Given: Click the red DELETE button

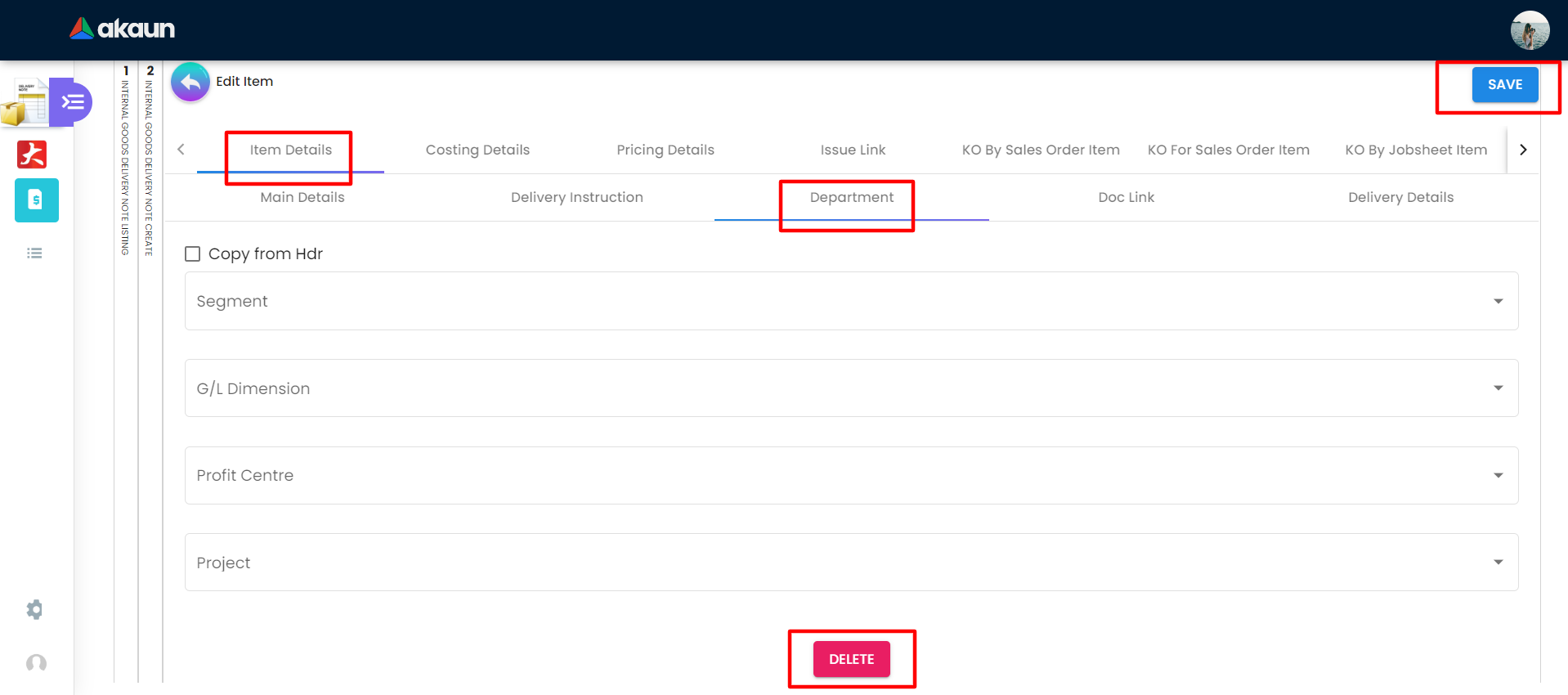Looking at the screenshot, I should click(x=852, y=659).
